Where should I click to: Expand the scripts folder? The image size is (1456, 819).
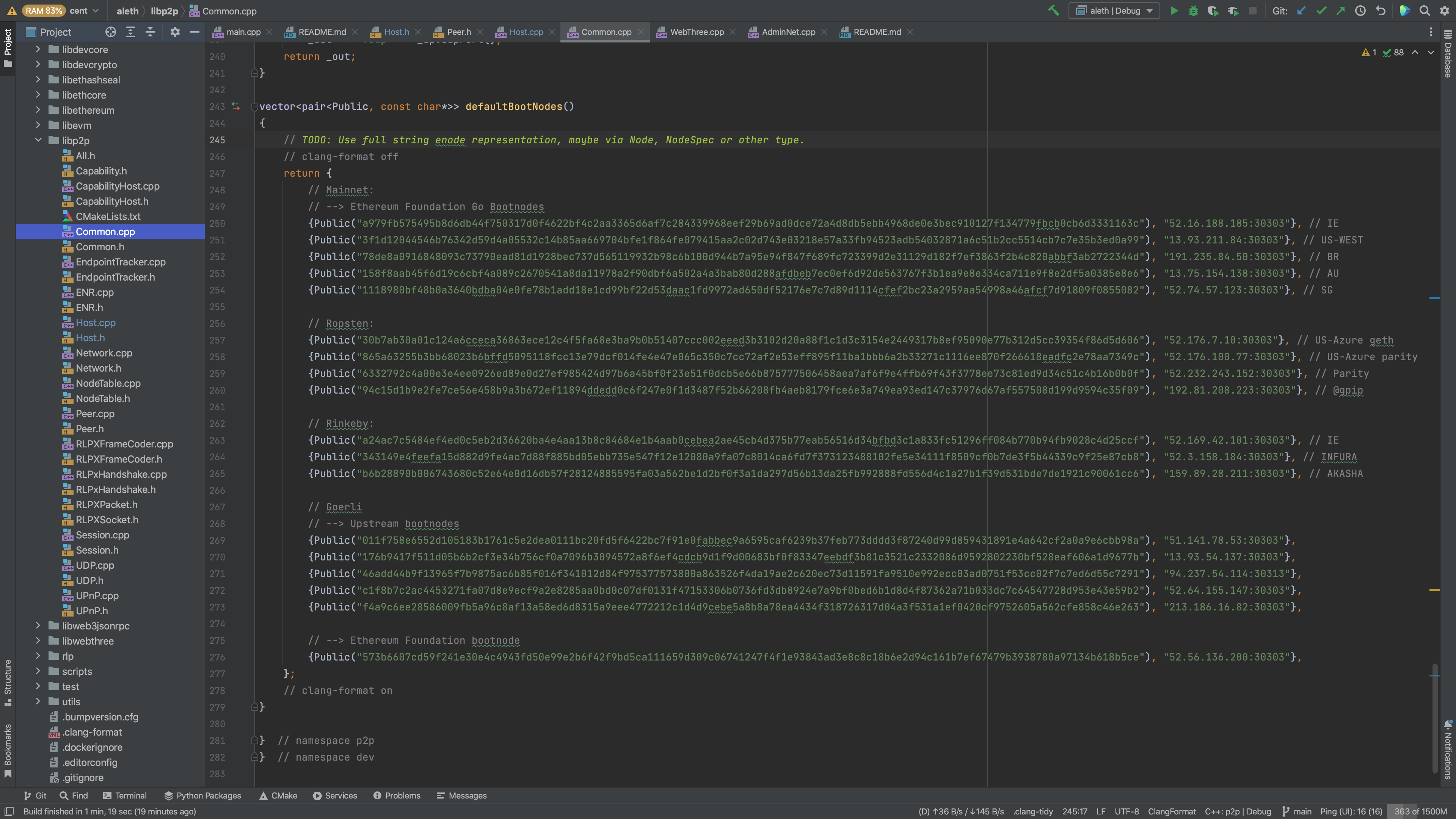[38, 671]
